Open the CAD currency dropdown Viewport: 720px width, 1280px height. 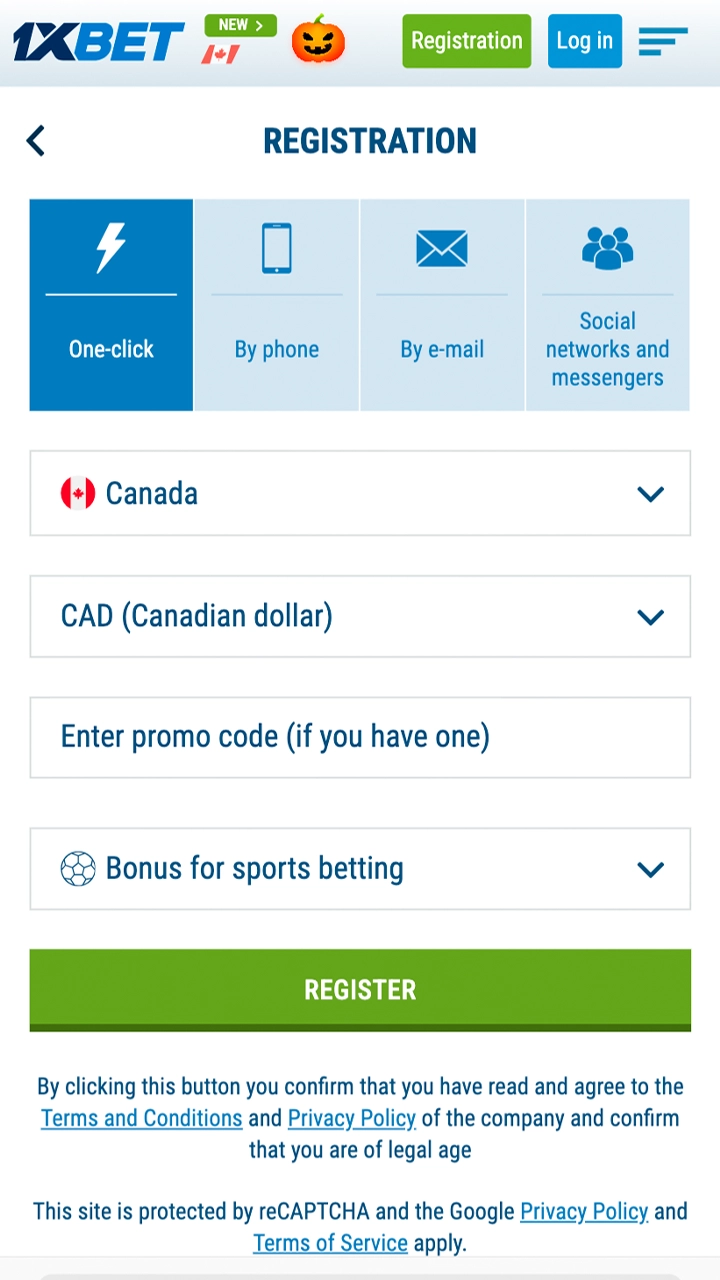click(x=360, y=616)
